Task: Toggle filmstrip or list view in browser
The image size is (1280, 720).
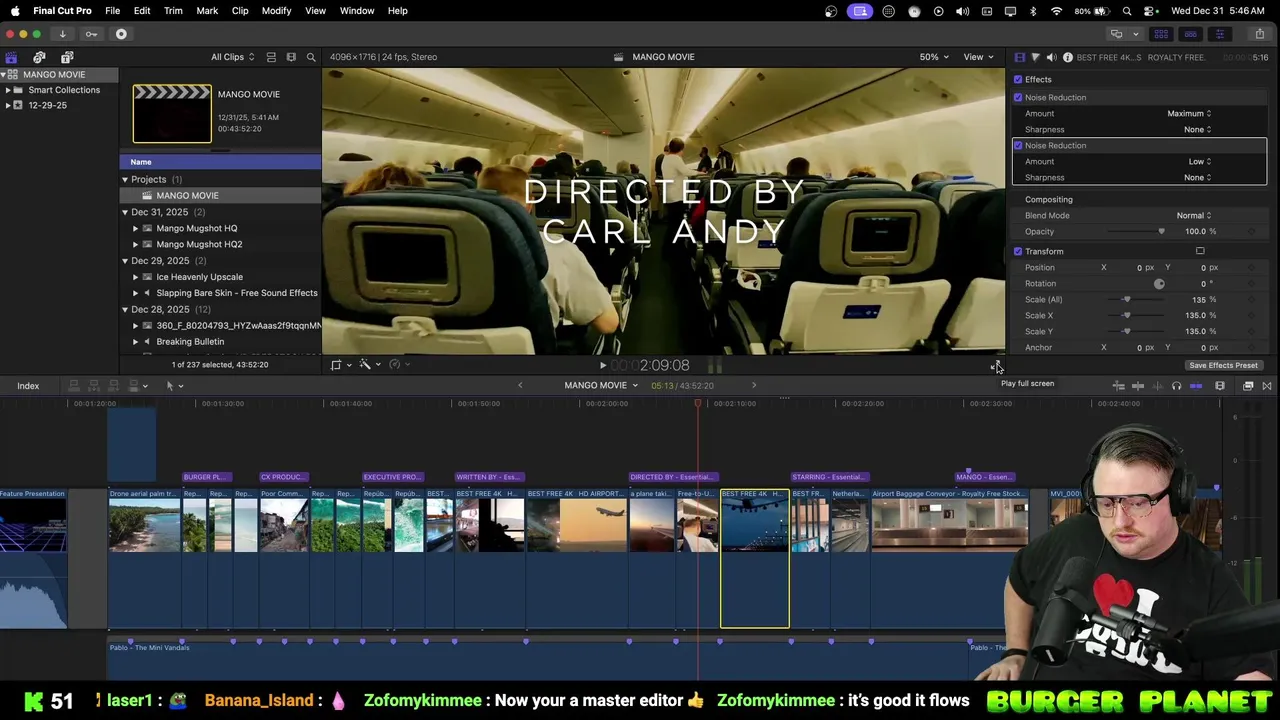Action: point(271,57)
